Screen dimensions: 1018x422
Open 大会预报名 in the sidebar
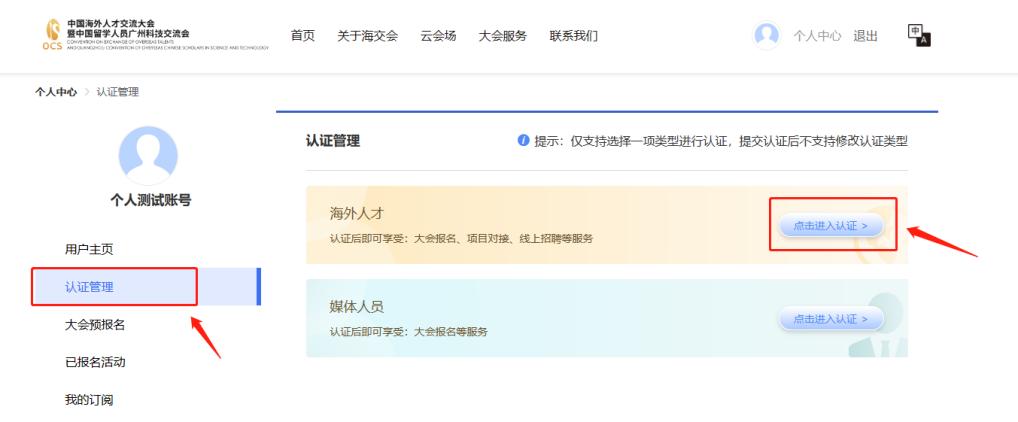tap(95, 324)
